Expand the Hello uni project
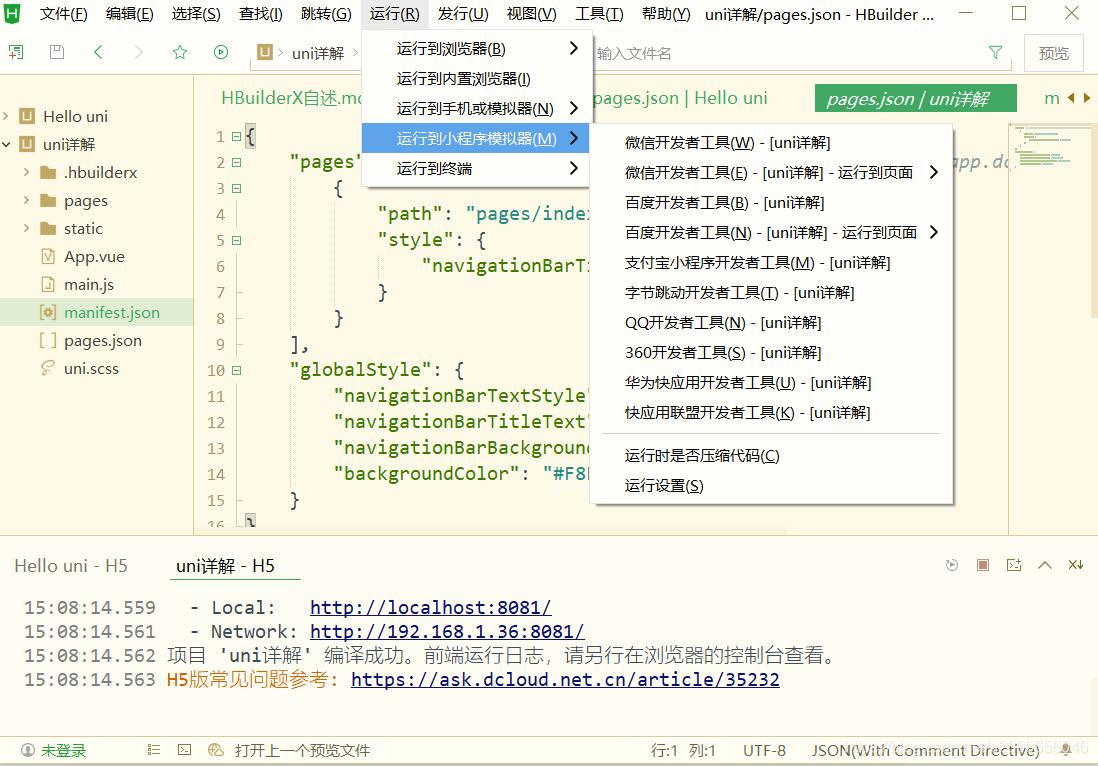1098x766 pixels. 6,116
